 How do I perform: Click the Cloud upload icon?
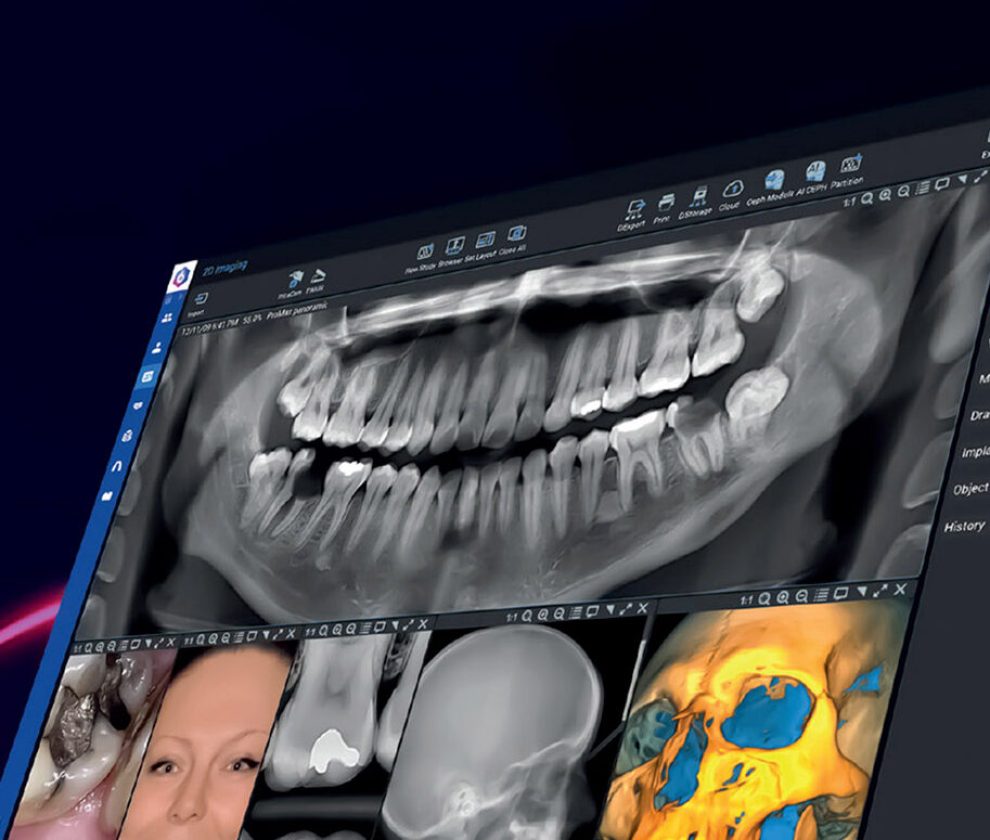point(732,190)
